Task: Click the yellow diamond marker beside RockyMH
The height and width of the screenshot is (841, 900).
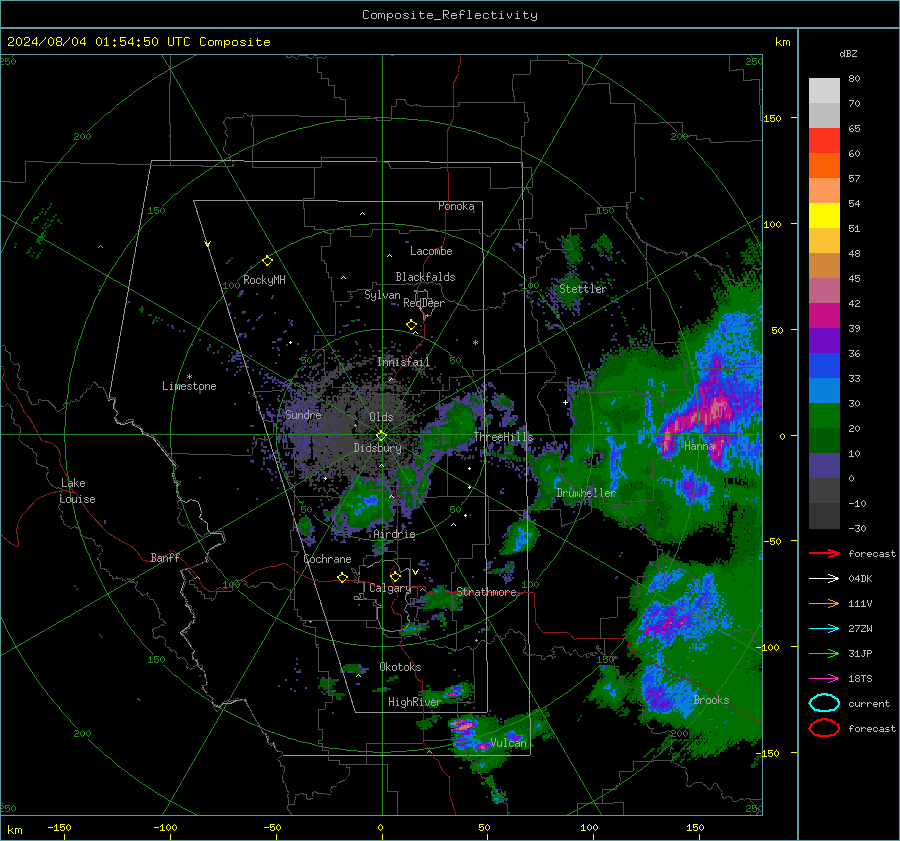Action: 267,261
